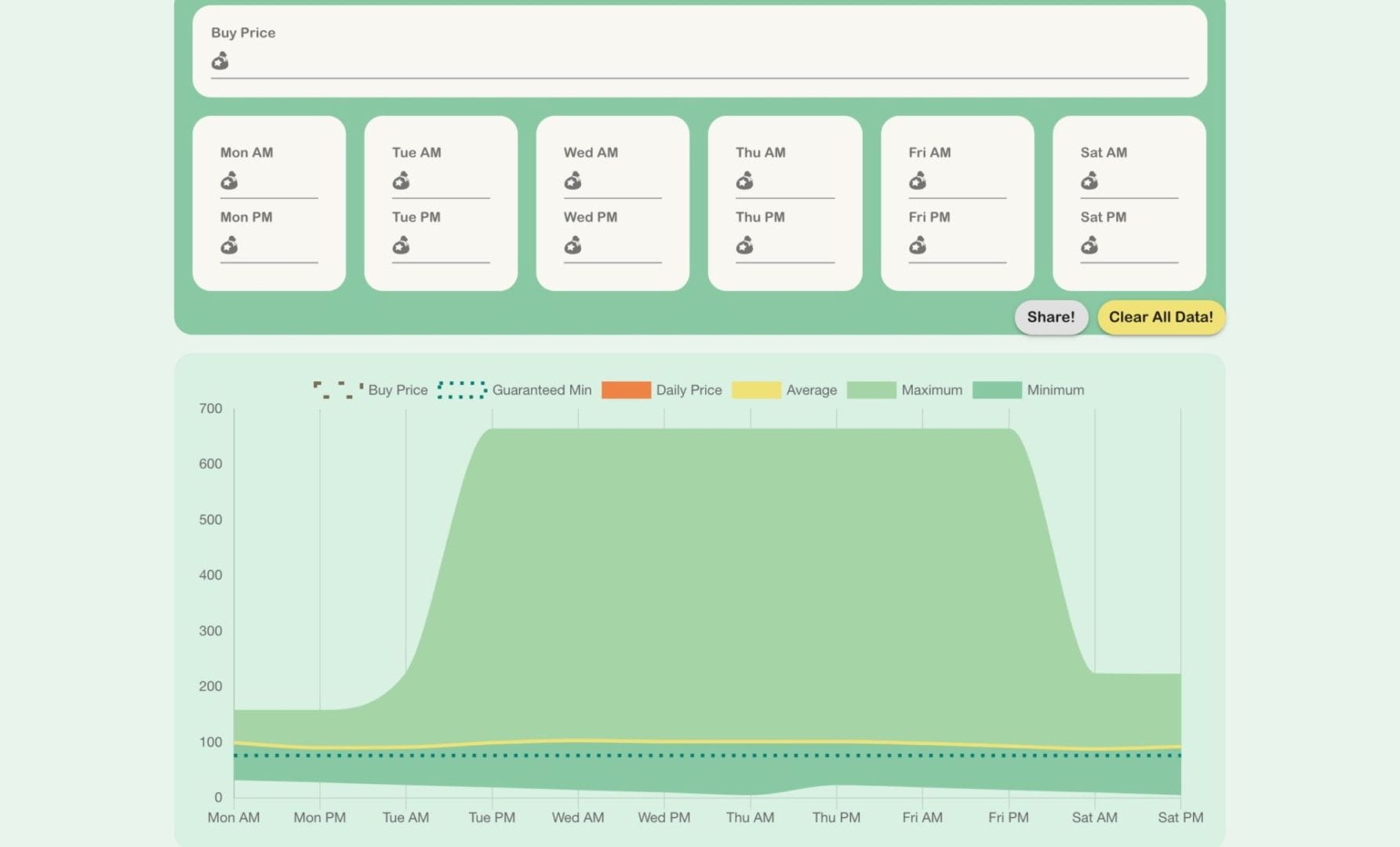Click the Thu PM bell bag icon
The image size is (1400, 847).
[744, 246]
